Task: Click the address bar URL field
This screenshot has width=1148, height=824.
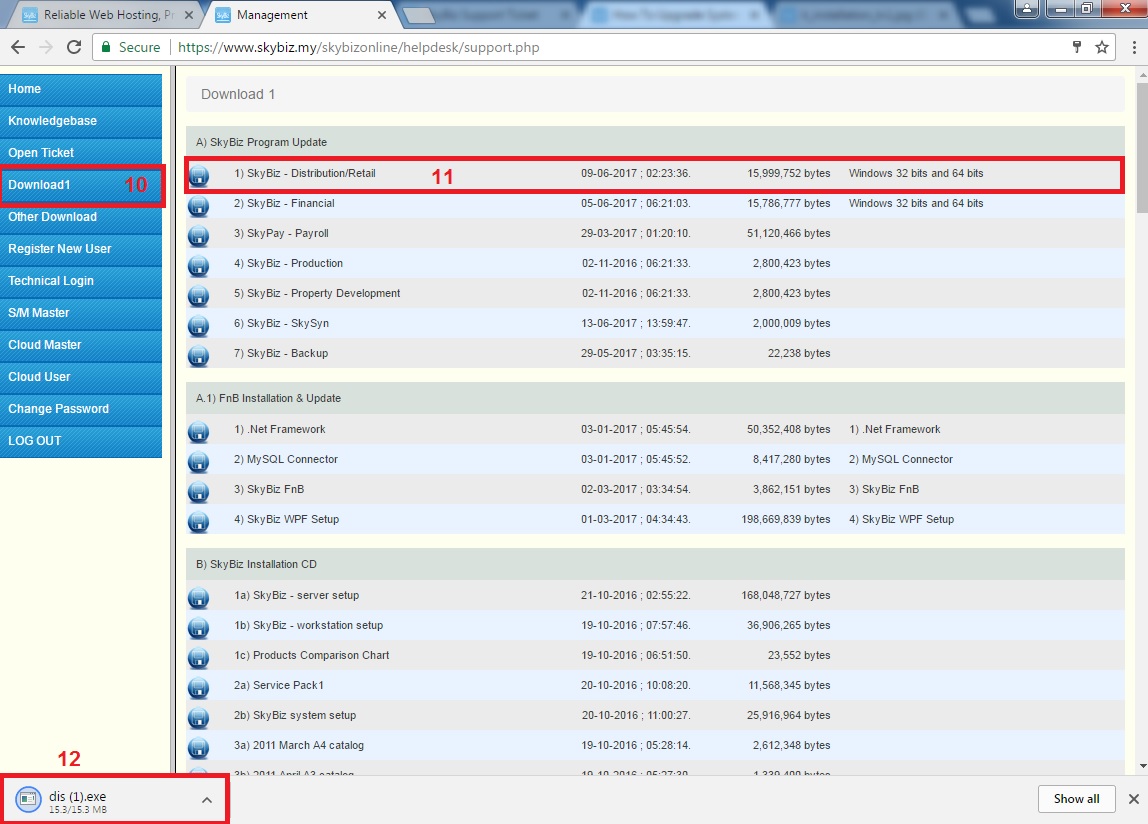Action: pyautogui.click(x=600, y=47)
